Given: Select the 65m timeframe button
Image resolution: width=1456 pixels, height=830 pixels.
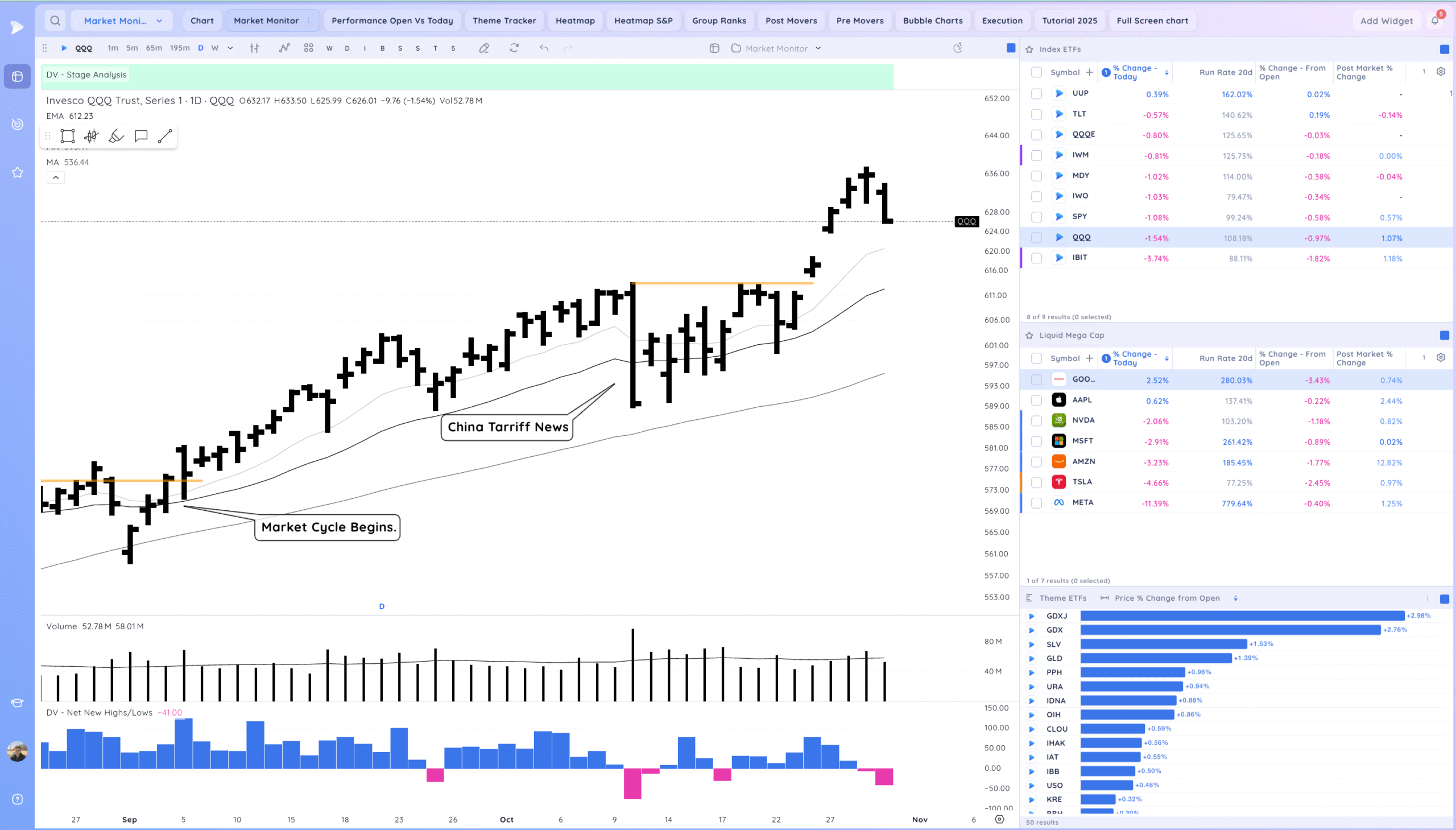Looking at the screenshot, I should 154,48.
